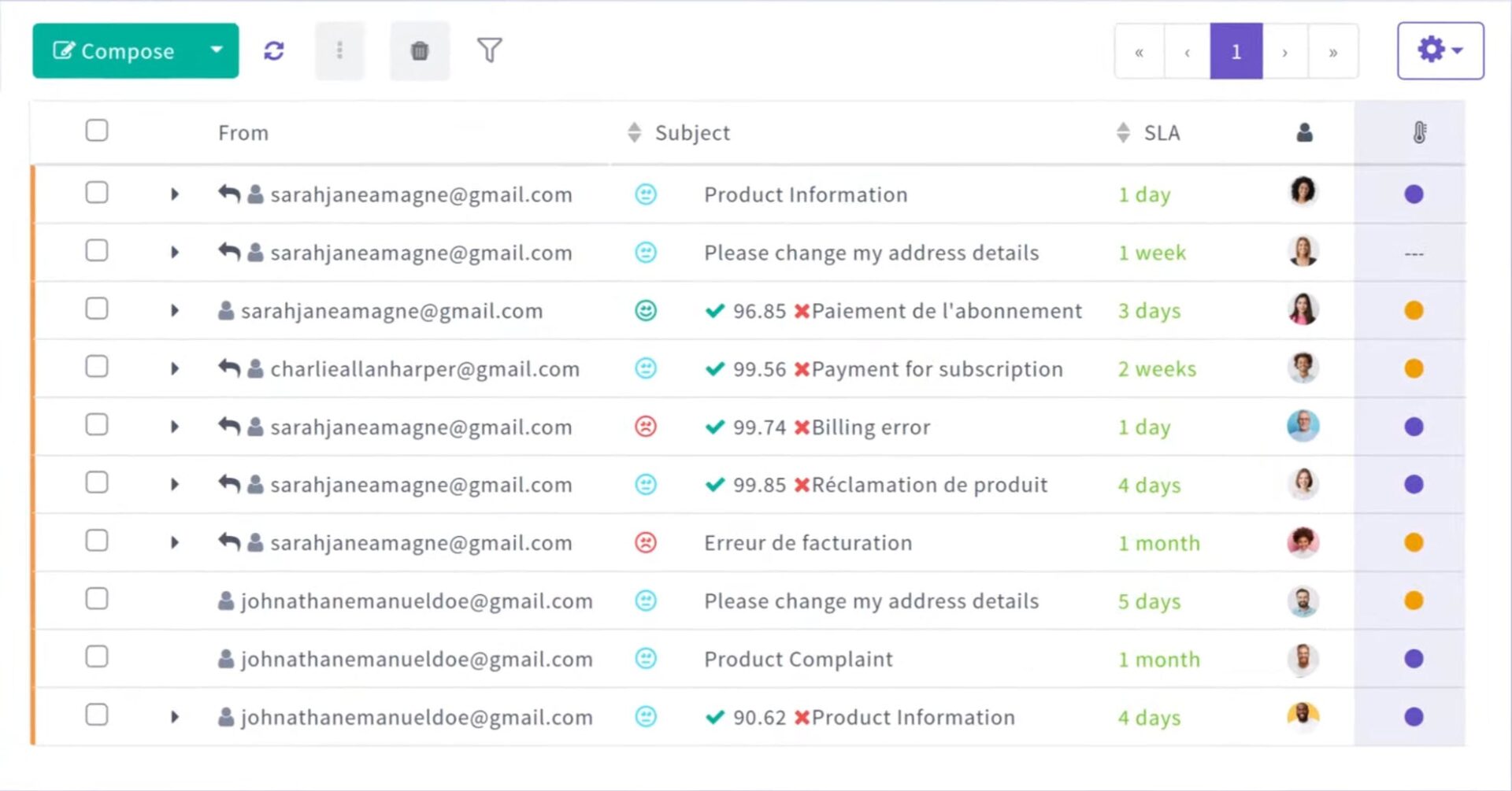Viewport: 1512px width, 791px height.
Task: Click the vertical three-dots more options icon
Action: click(339, 51)
